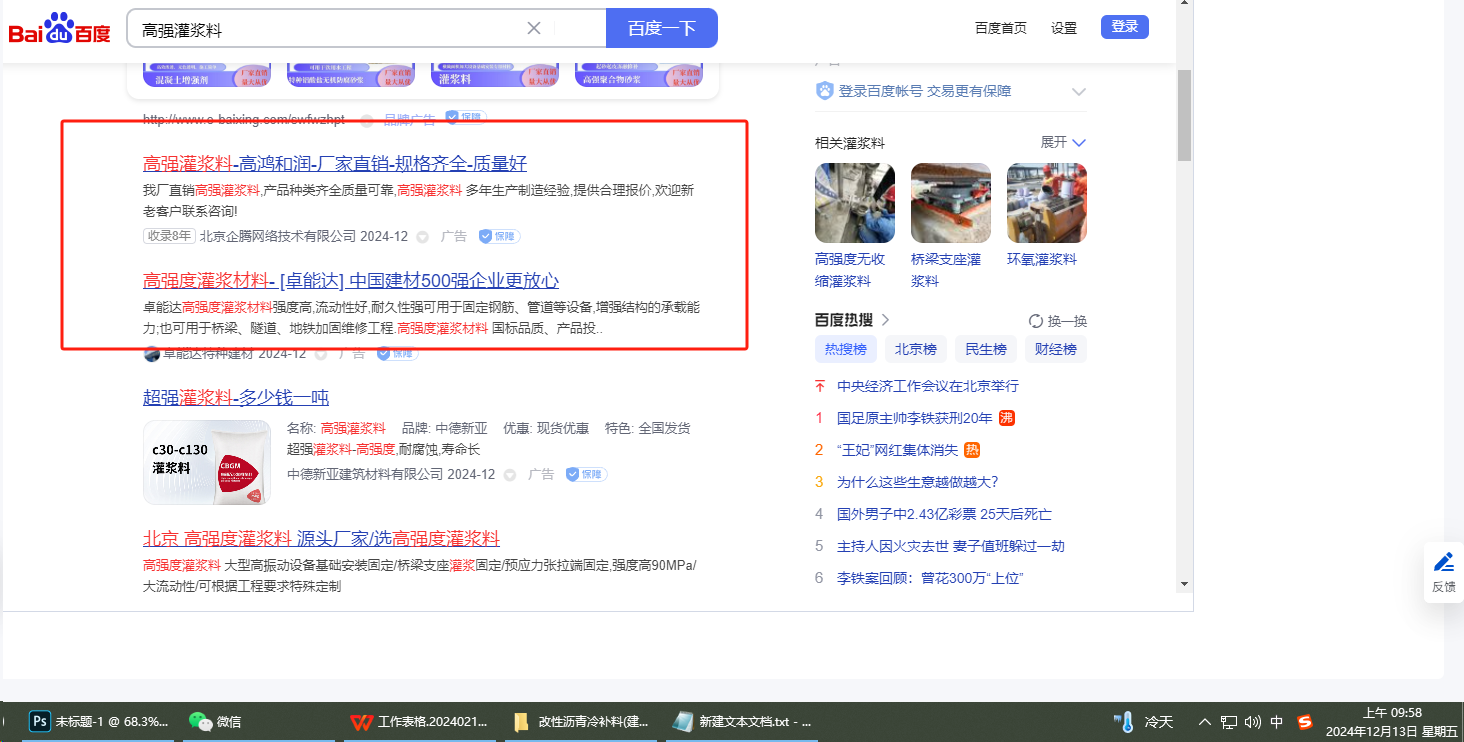The height and width of the screenshot is (742, 1464).
Task: Open 国外男子中2.43亿彩票 hot item
Action: click(945, 514)
